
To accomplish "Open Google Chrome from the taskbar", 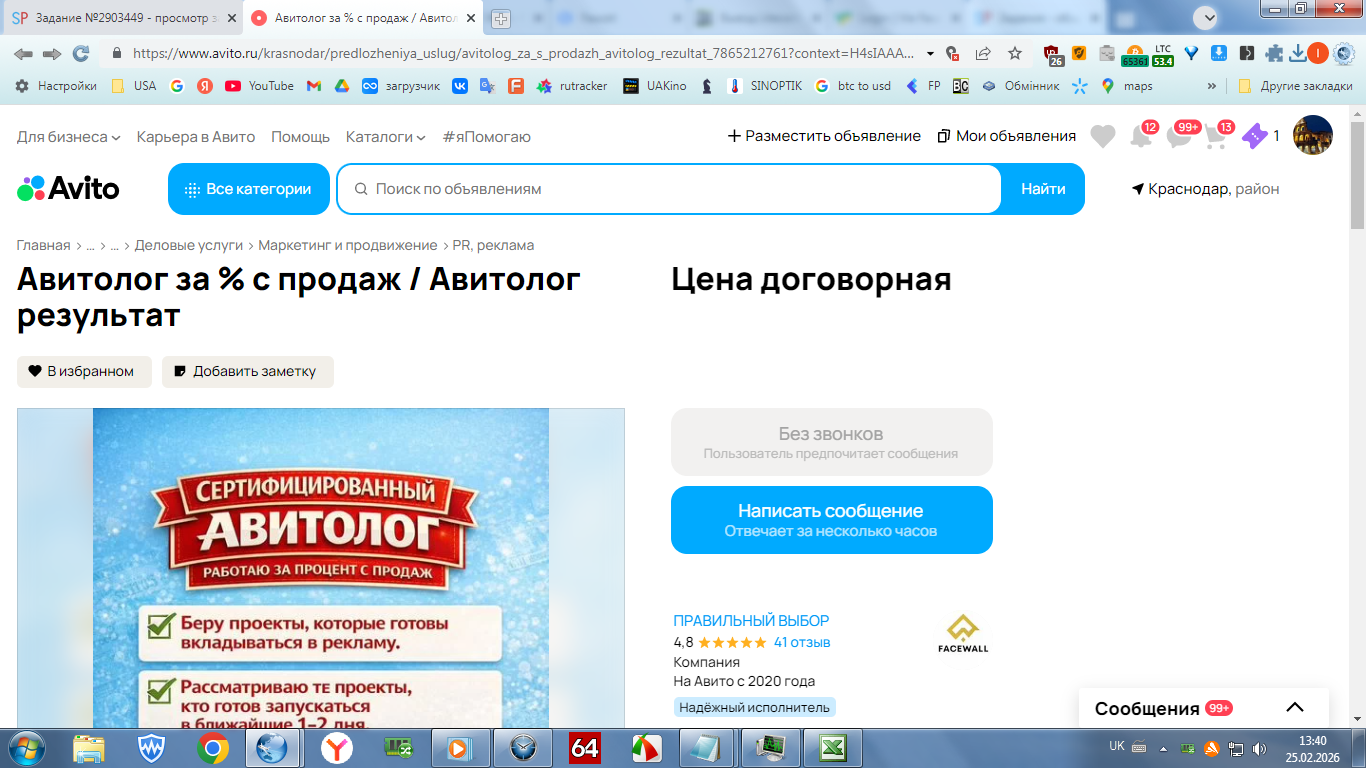I will (x=212, y=748).
